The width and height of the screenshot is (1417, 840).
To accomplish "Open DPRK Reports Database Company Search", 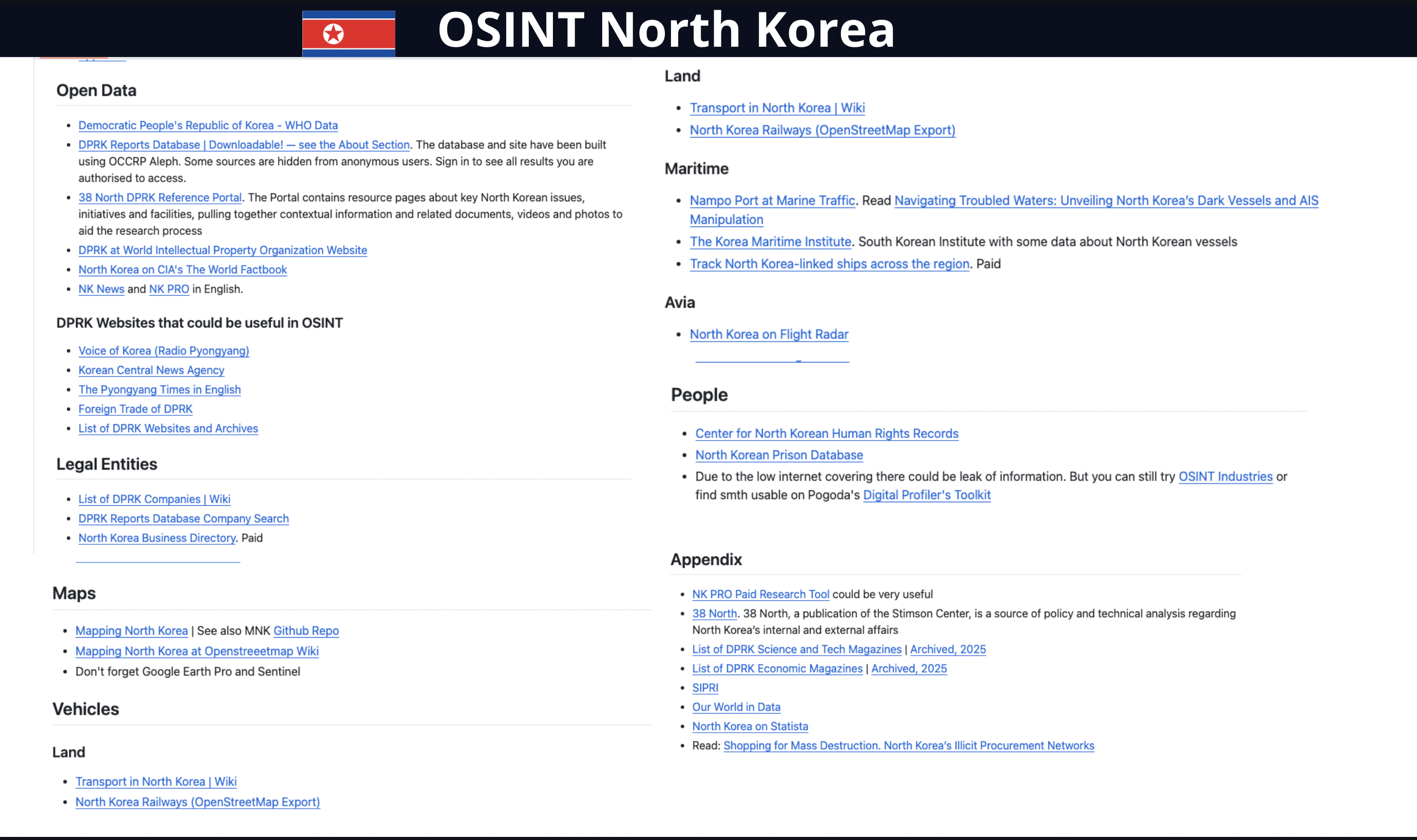I will coord(183,519).
